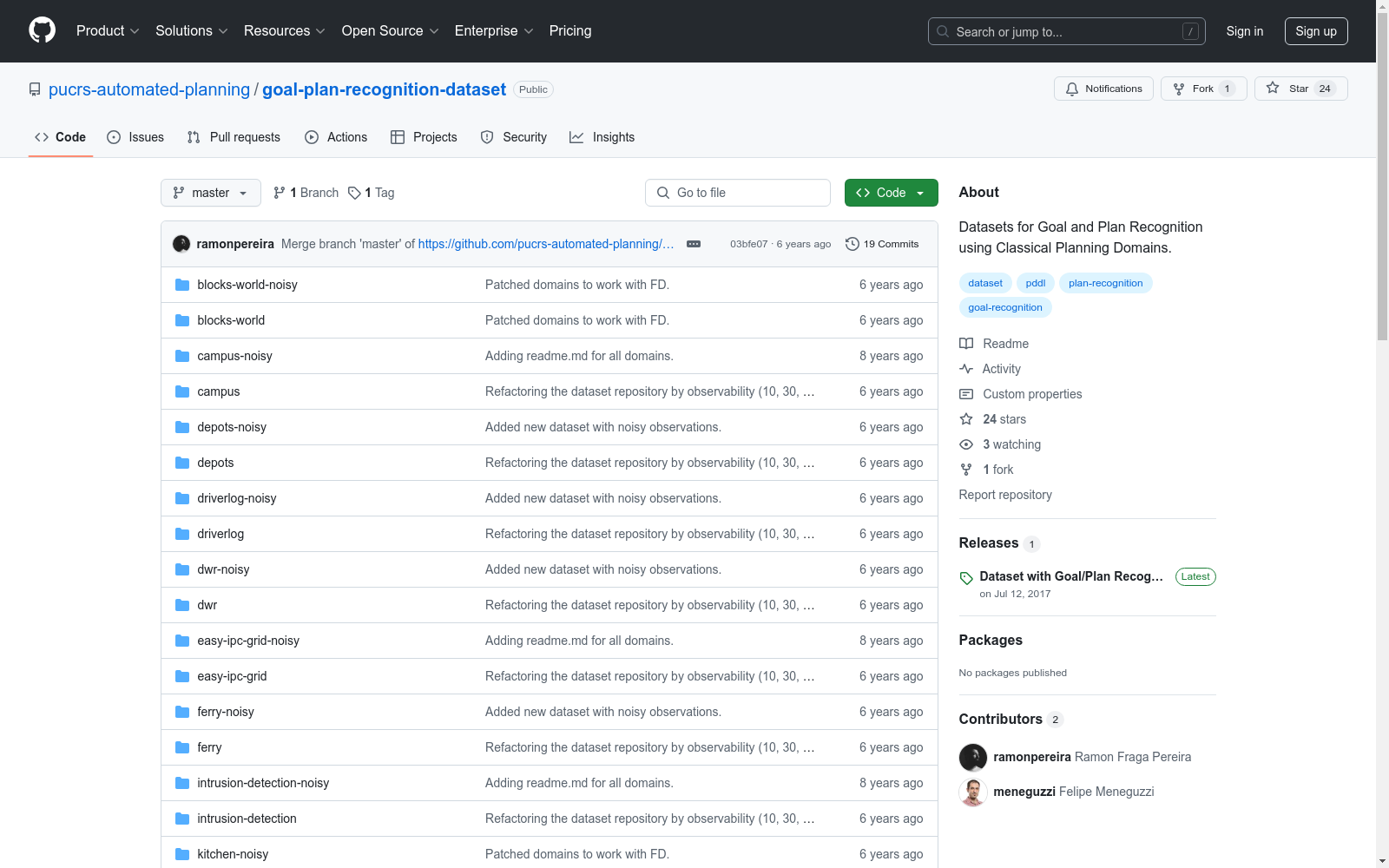Expand the Resources menu
The height and width of the screenshot is (868, 1389).
click(285, 31)
